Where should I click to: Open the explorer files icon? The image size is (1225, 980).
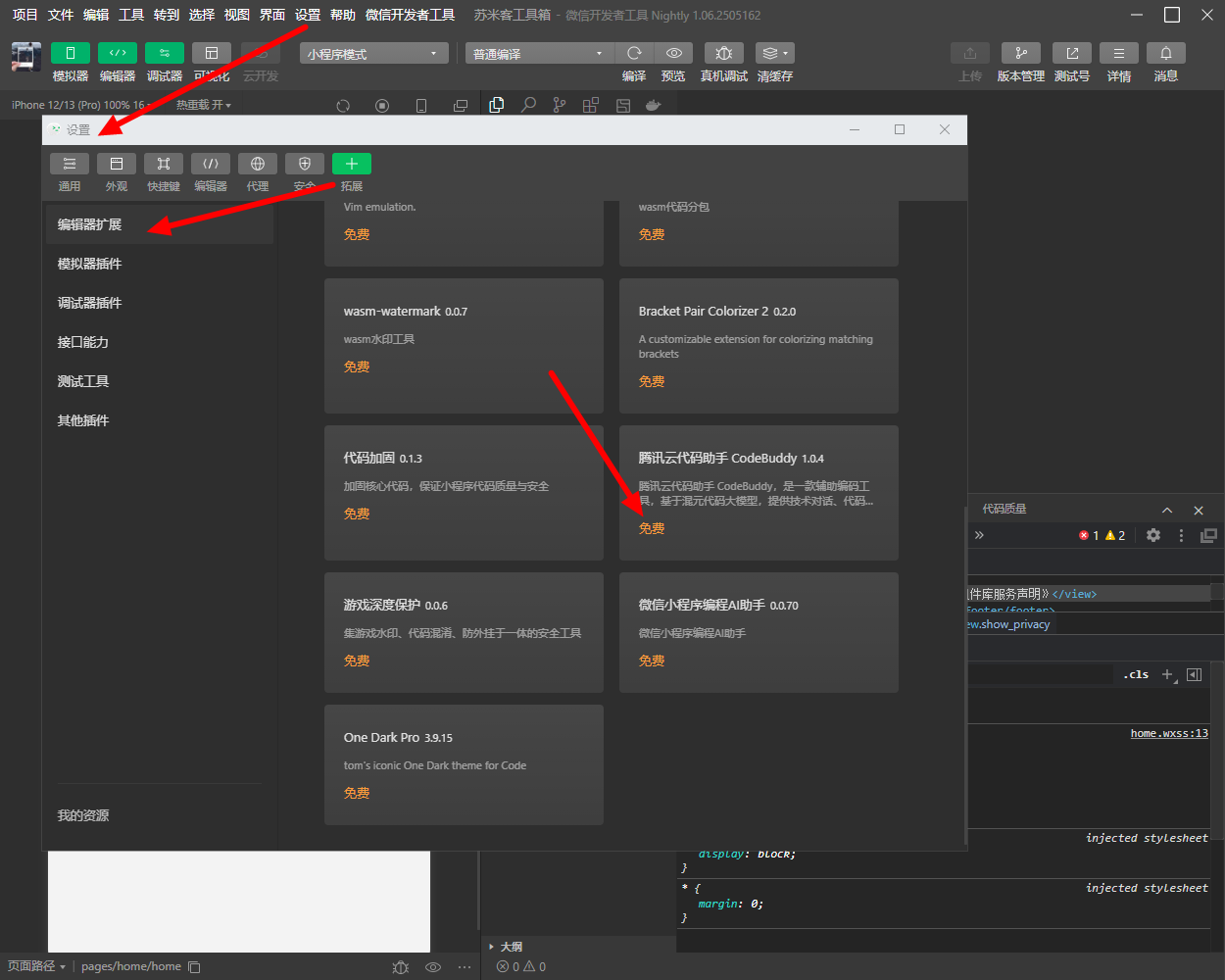(x=497, y=105)
